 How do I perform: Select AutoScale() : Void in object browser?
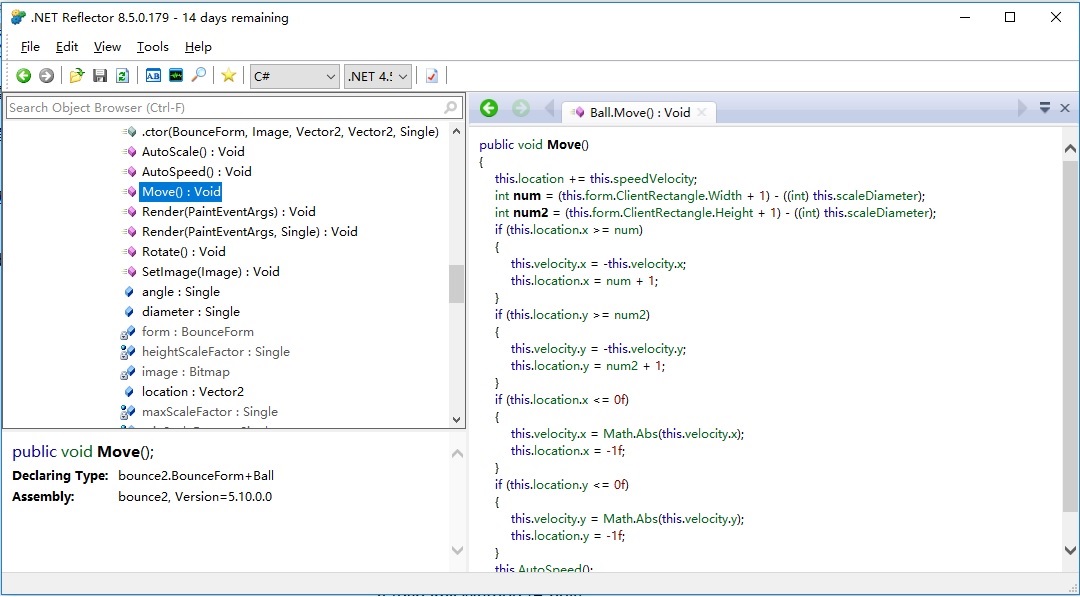pos(192,152)
